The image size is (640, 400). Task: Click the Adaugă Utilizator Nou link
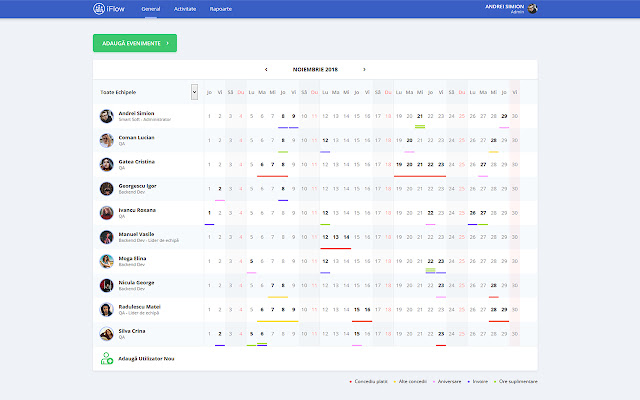147,358
